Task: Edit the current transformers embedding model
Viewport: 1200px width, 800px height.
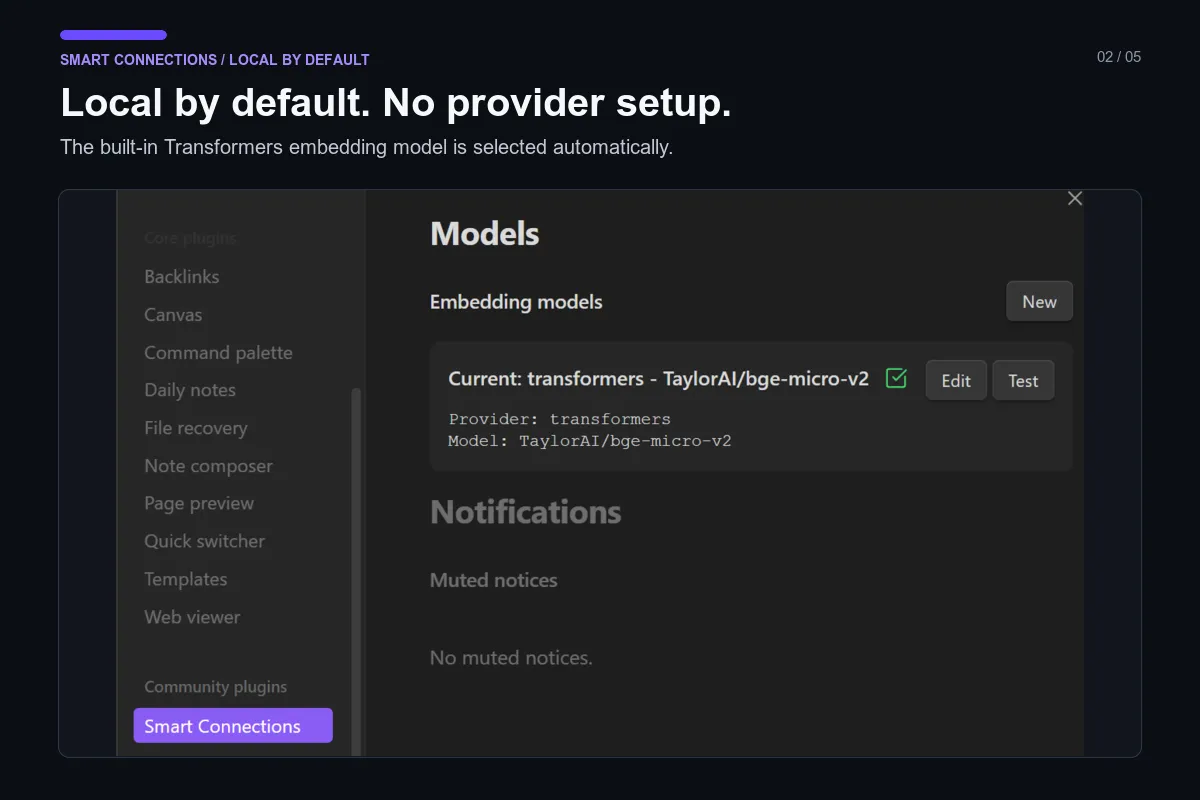Action: coord(956,381)
